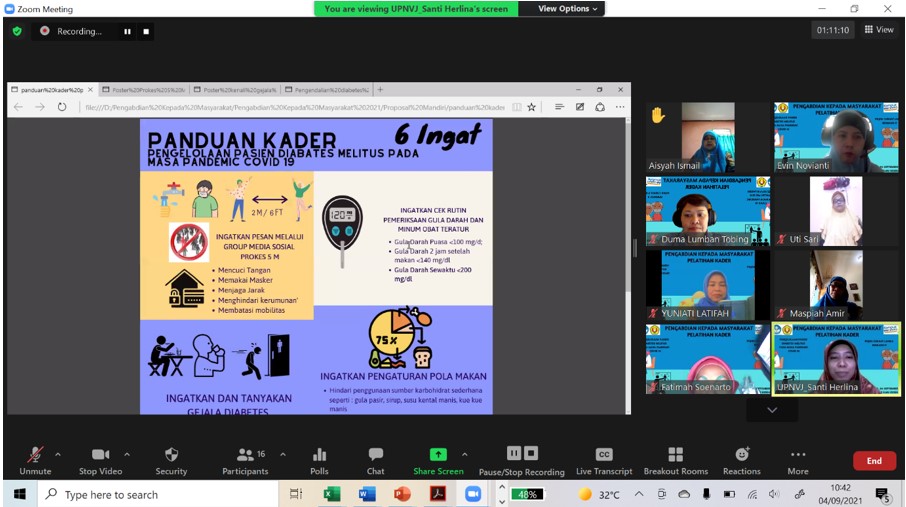This screenshot has height=507, width=906.
Task: Pause the recording from top indicator
Action: 127,31
